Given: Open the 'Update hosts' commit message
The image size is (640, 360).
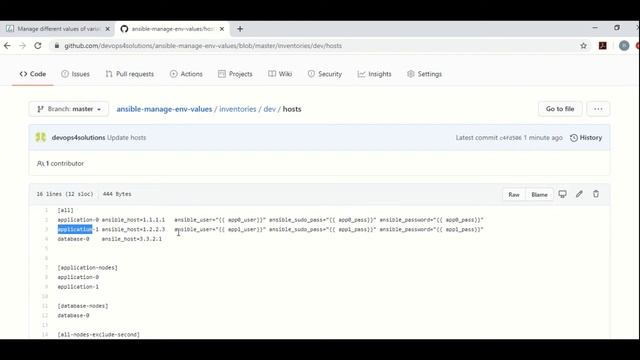Looking at the screenshot, I should pos(127,138).
